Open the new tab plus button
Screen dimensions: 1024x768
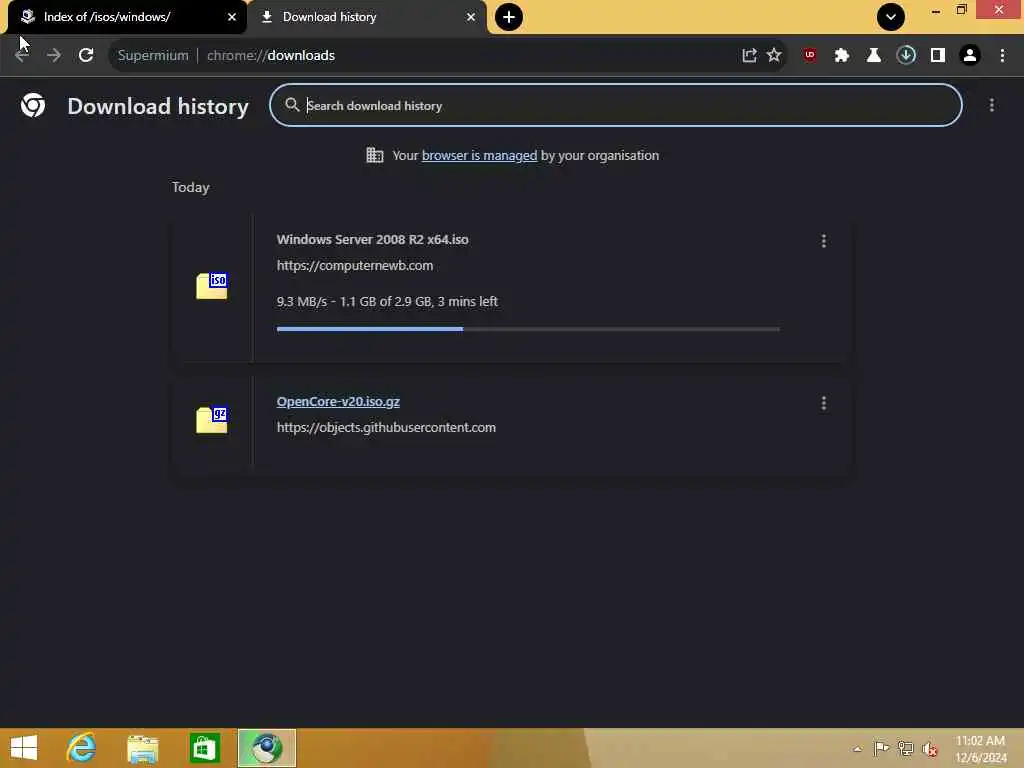pos(509,17)
